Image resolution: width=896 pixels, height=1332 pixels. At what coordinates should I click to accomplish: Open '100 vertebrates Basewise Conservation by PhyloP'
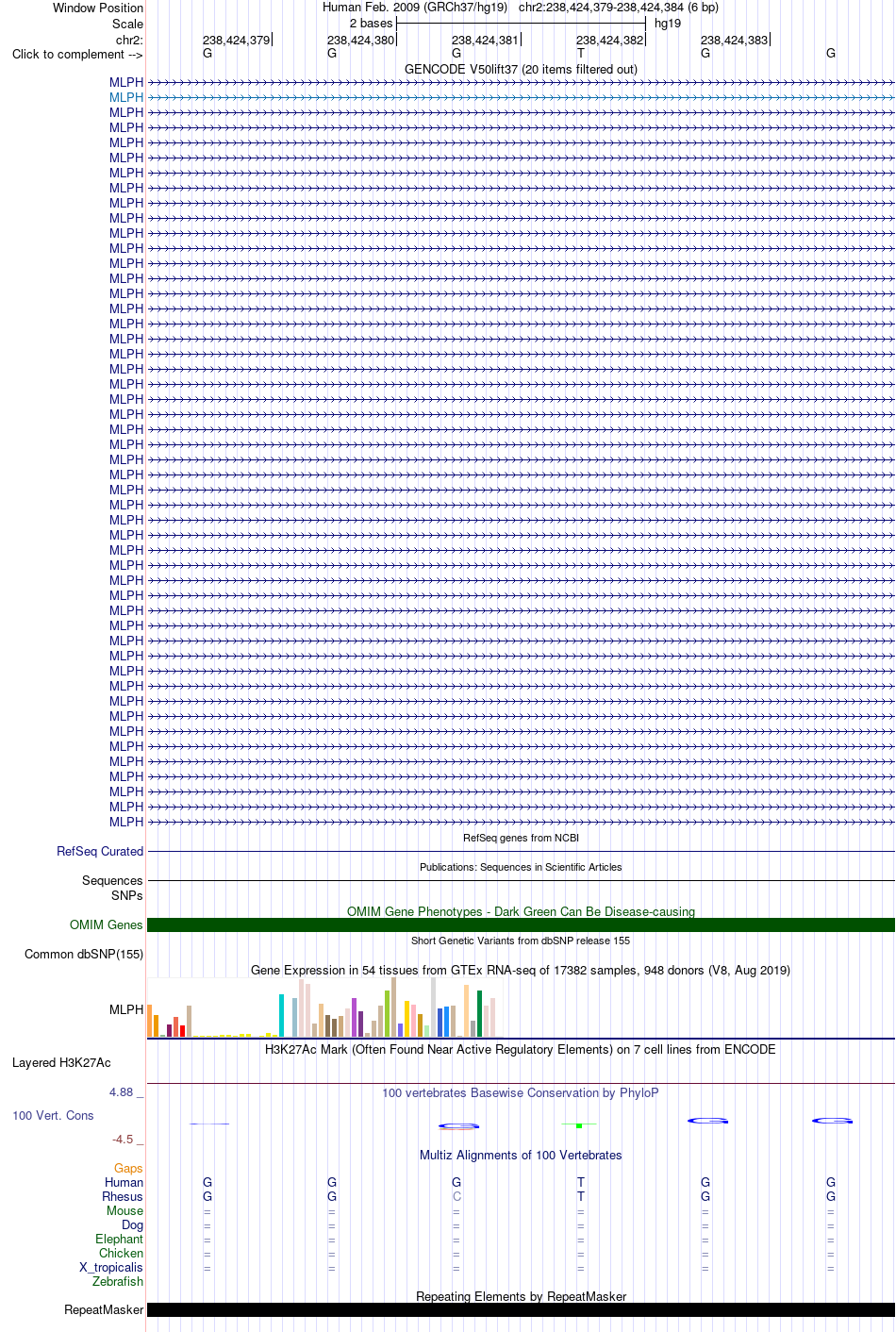521,1092
